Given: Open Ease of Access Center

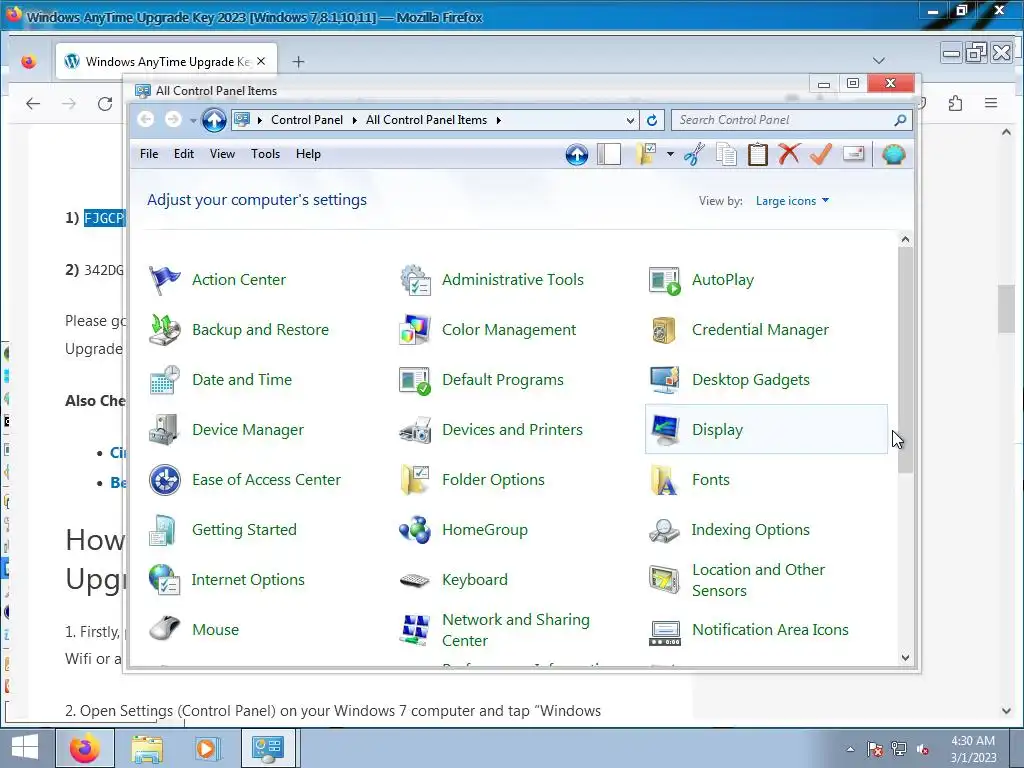Looking at the screenshot, I should pyautogui.click(x=245, y=480).
